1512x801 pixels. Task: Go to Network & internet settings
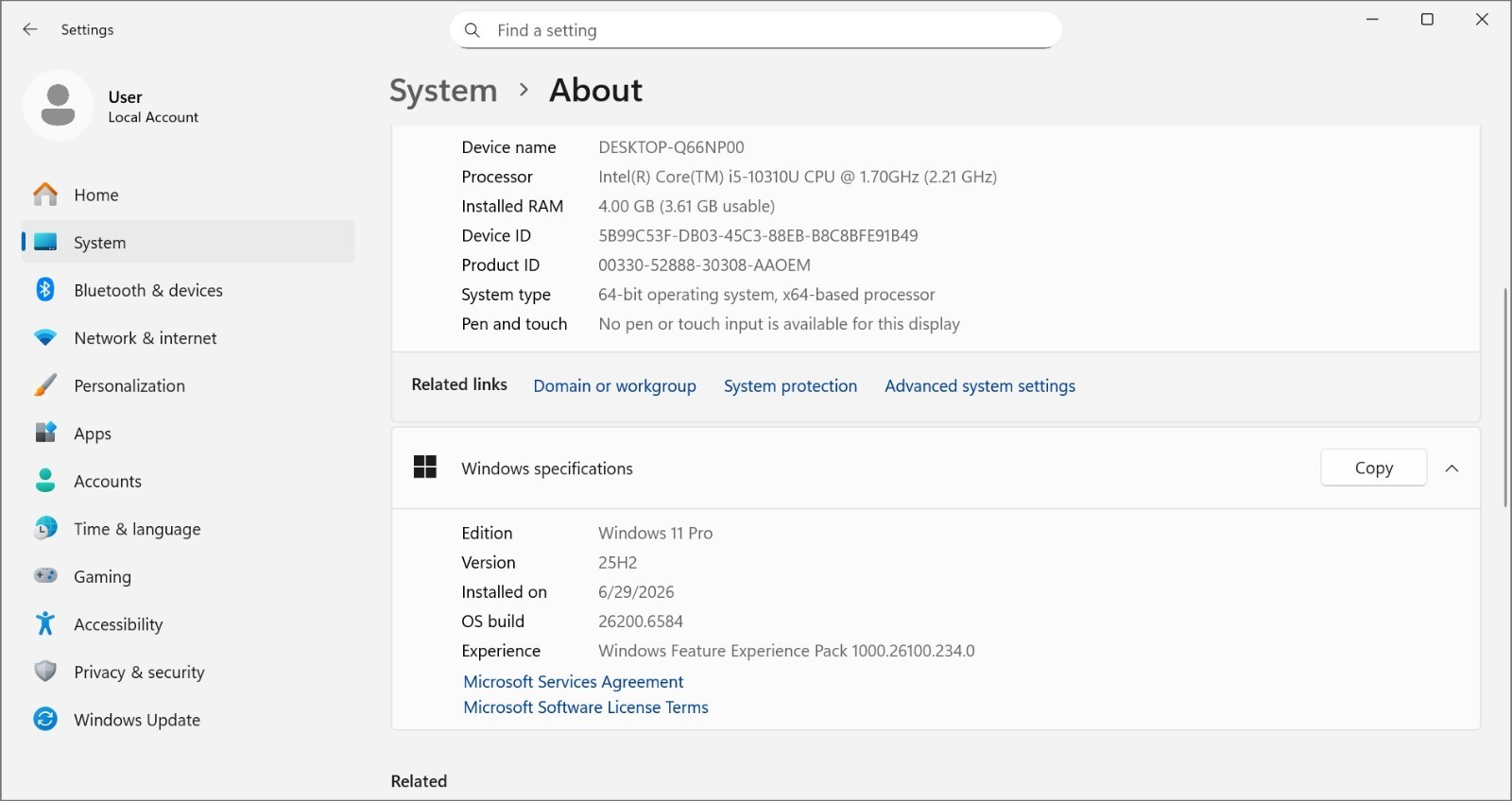coord(188,338)
